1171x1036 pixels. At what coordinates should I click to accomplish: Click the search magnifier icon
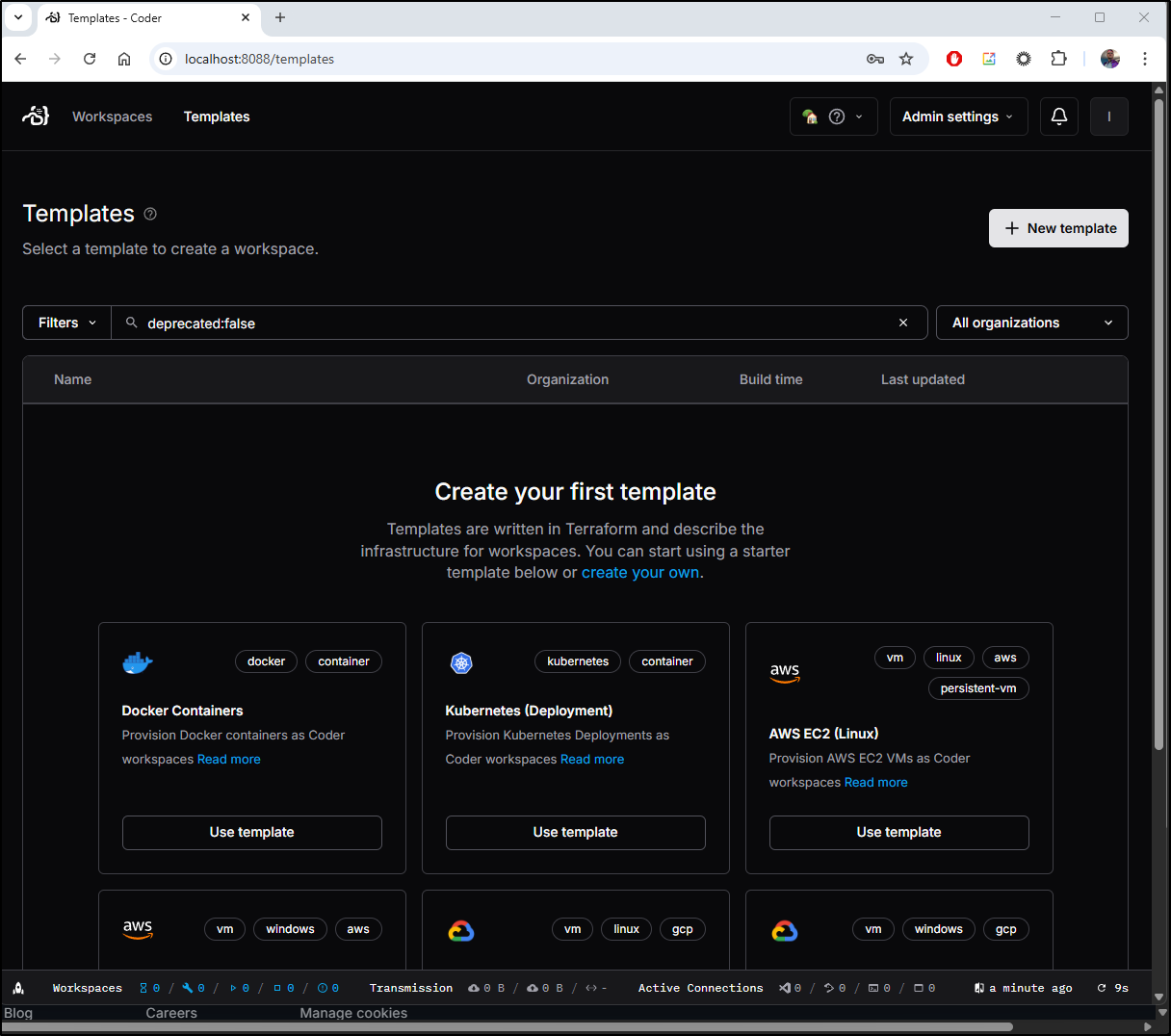[x=131, y=323]
